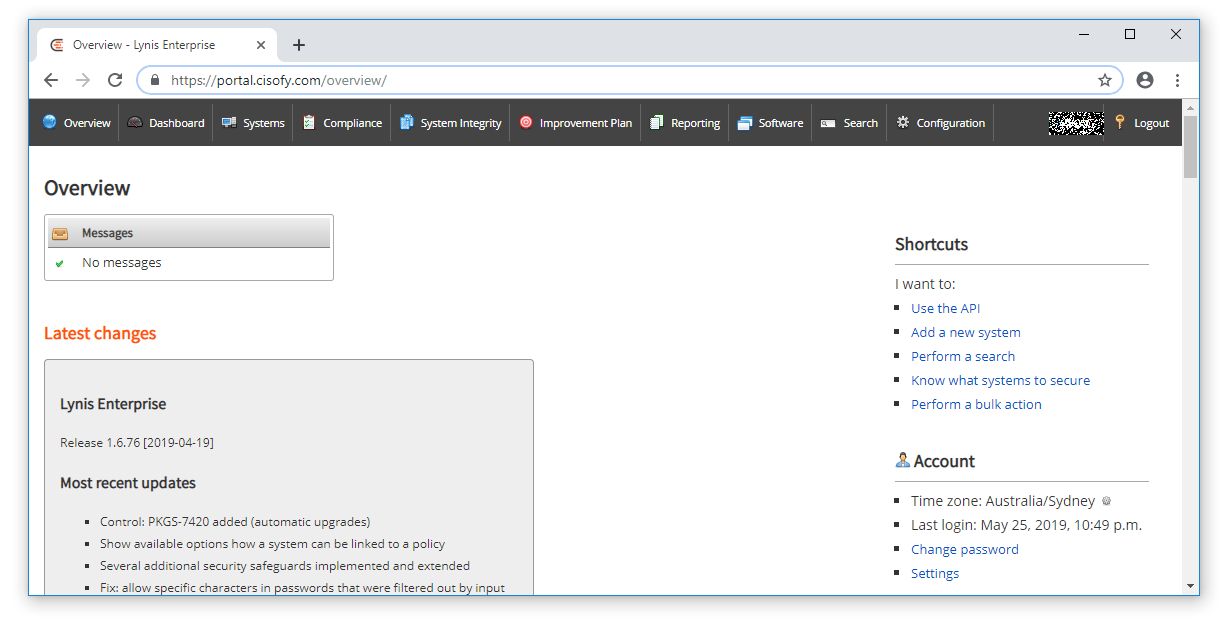Click the 'Latest changes' heading
Image resolution: width=1226 pixels, height=629 pixels.
coord(100,333)
